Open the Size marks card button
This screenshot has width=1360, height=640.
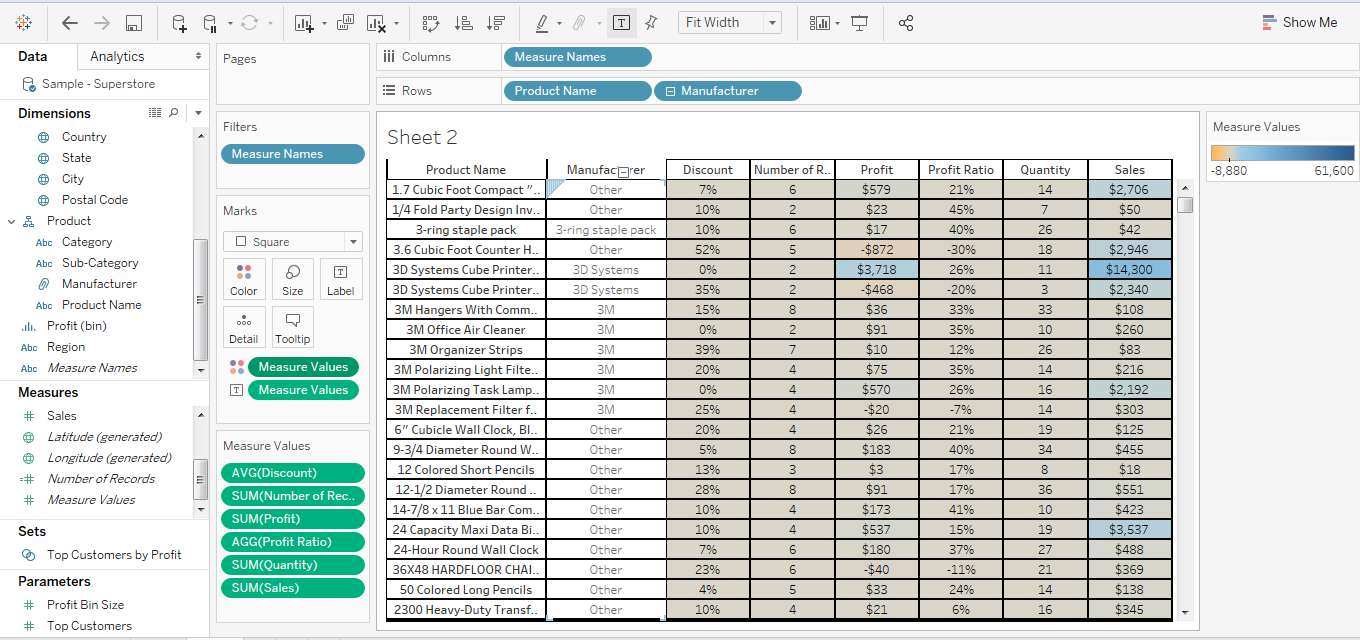[293, 280]
